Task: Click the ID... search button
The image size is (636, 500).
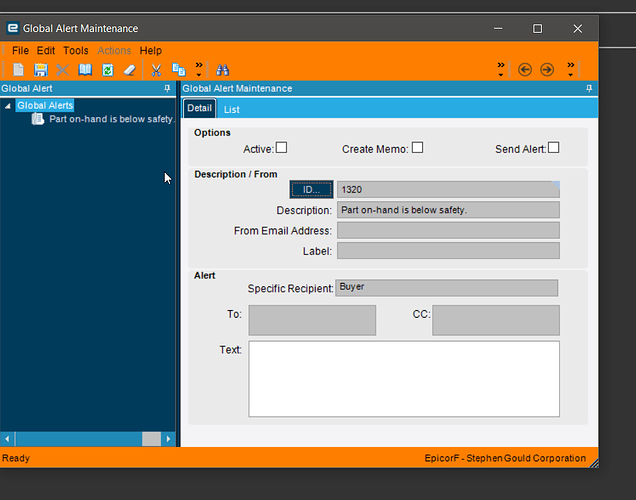Action: point(312,189)
